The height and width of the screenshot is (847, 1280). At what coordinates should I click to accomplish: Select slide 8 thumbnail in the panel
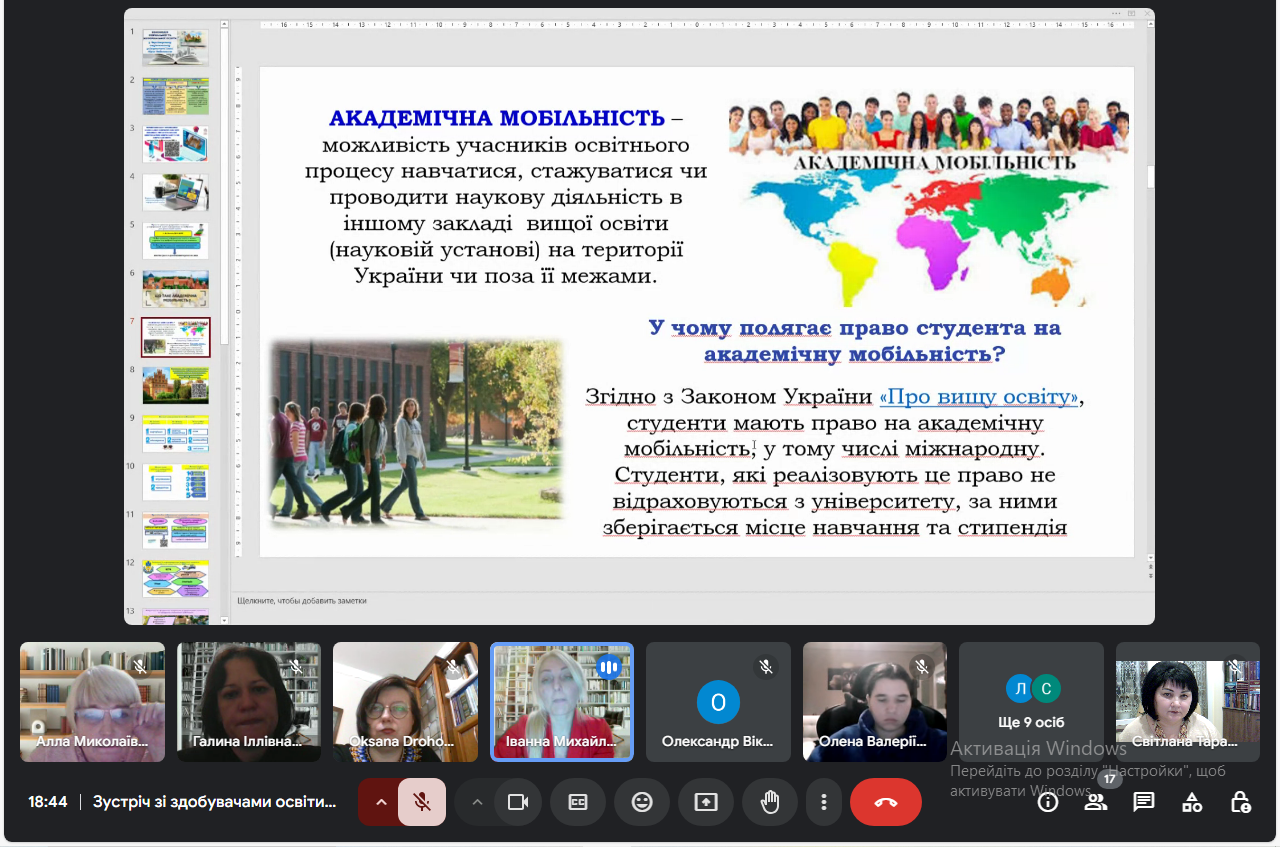coord(176,385)
